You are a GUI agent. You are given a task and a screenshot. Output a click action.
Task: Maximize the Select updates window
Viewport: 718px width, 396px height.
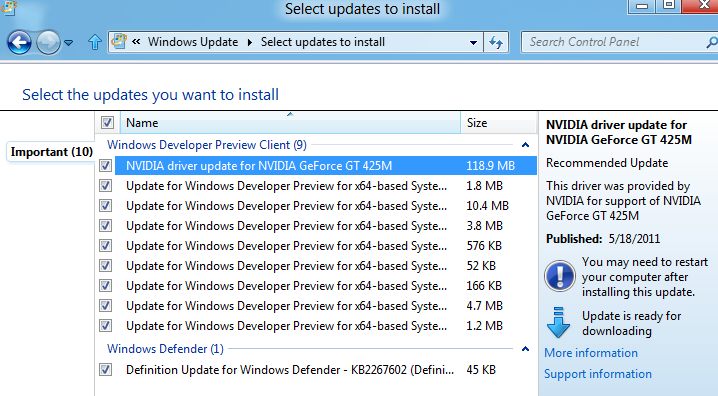tap(669, 6)
